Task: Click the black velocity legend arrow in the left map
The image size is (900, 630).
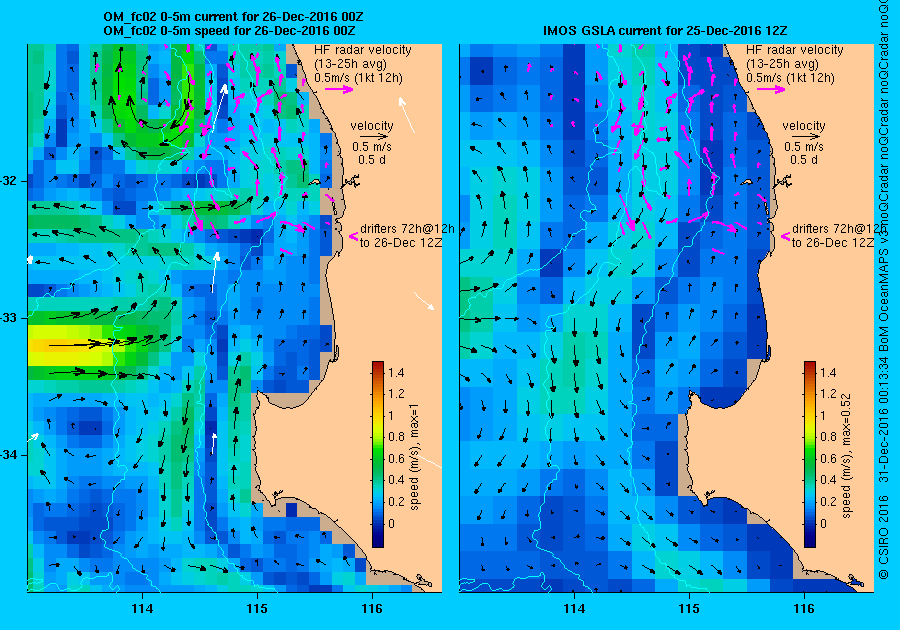Action: pos(375,137)
